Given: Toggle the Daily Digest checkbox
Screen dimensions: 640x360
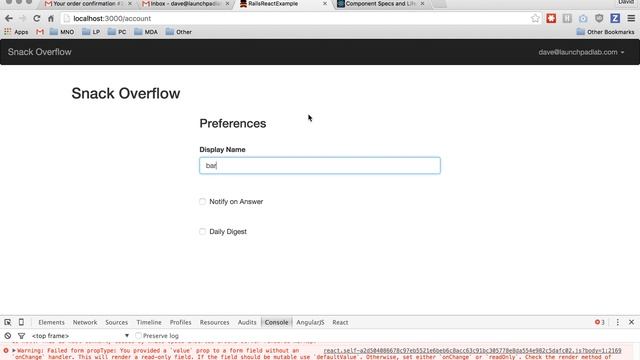Looking at the screenshot, I should 202,231.
